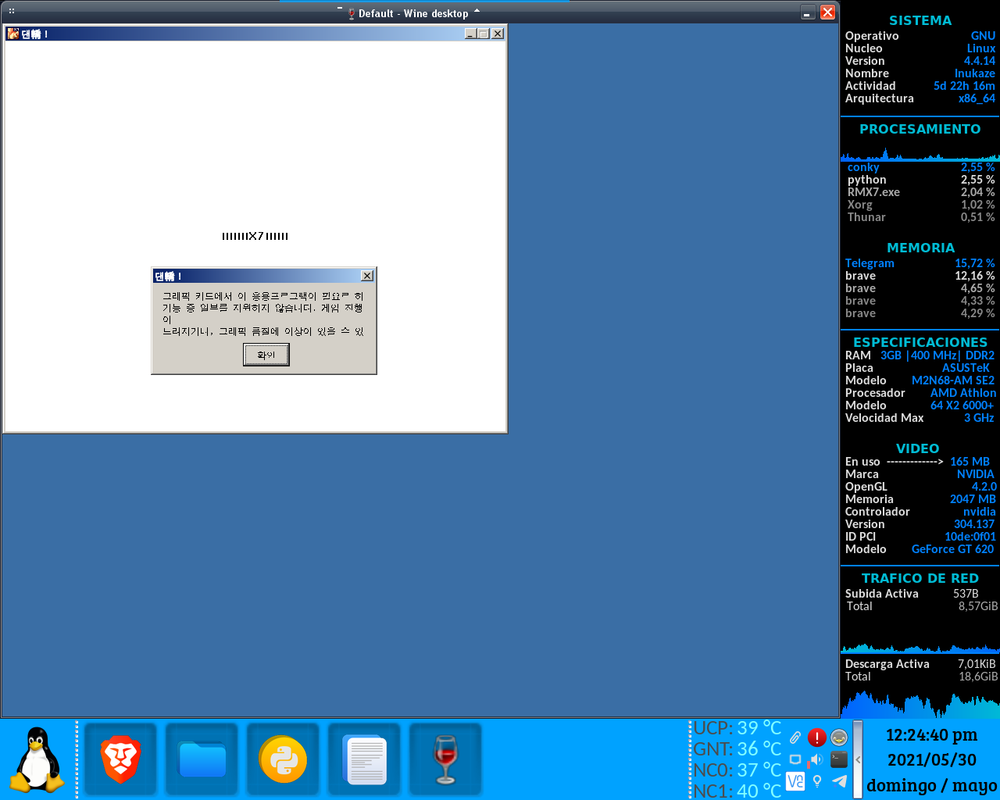Click the PROCESAMIENTO heading in conky
This screenshot has width=1000, height=800.
pos(920,129)
